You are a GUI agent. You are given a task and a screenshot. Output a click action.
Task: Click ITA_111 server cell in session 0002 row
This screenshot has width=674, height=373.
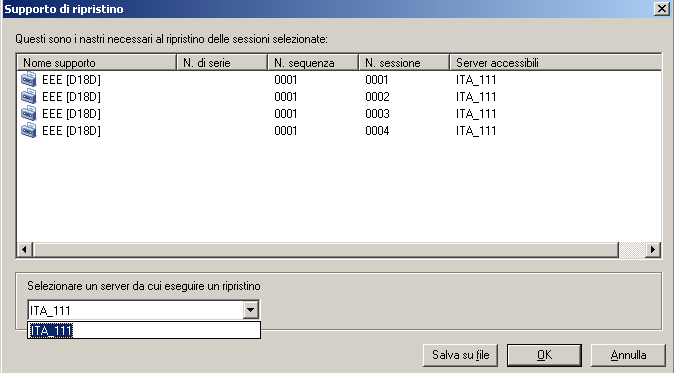point(476,97)
